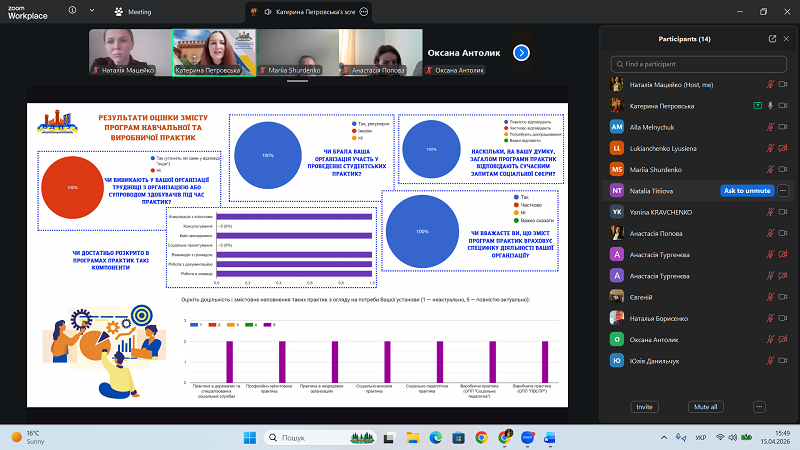
Task: Toggle microphone for Наталія Мацейко (Host, me)
Action: click(770, 85)
